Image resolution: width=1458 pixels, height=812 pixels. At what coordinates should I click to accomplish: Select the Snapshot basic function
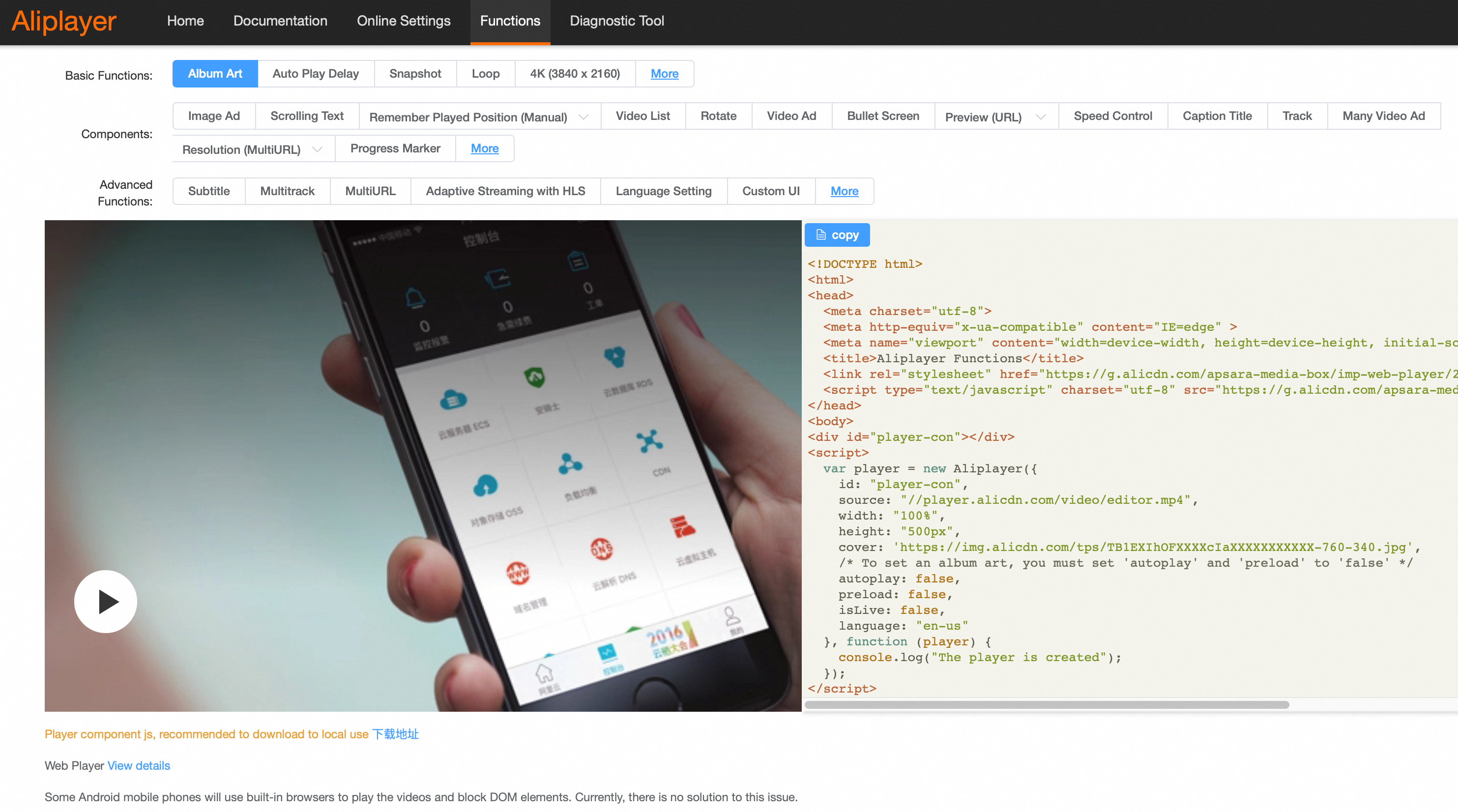(415, 74)
